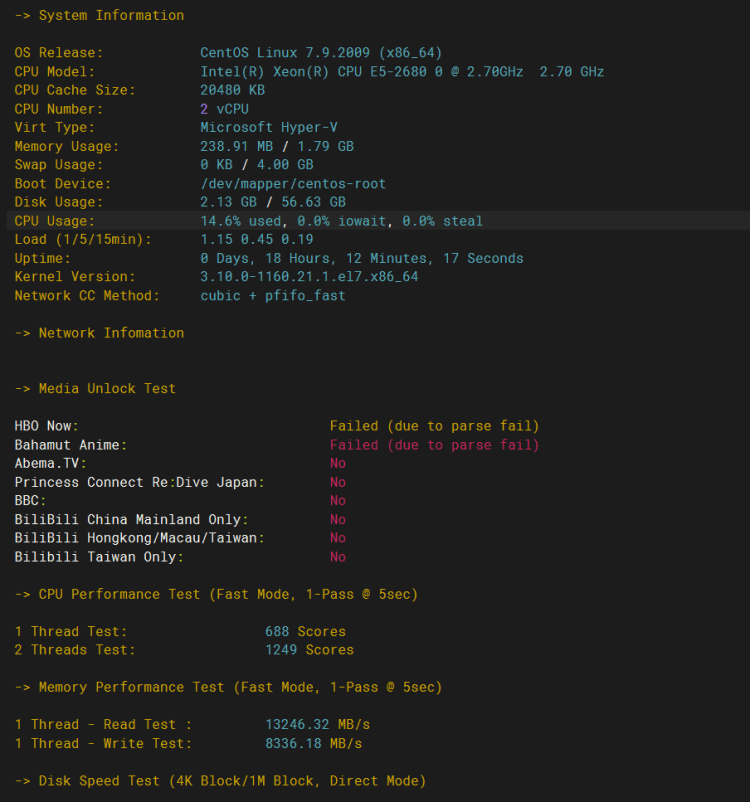Click the Media Unlock Test header

click(95, 388)
